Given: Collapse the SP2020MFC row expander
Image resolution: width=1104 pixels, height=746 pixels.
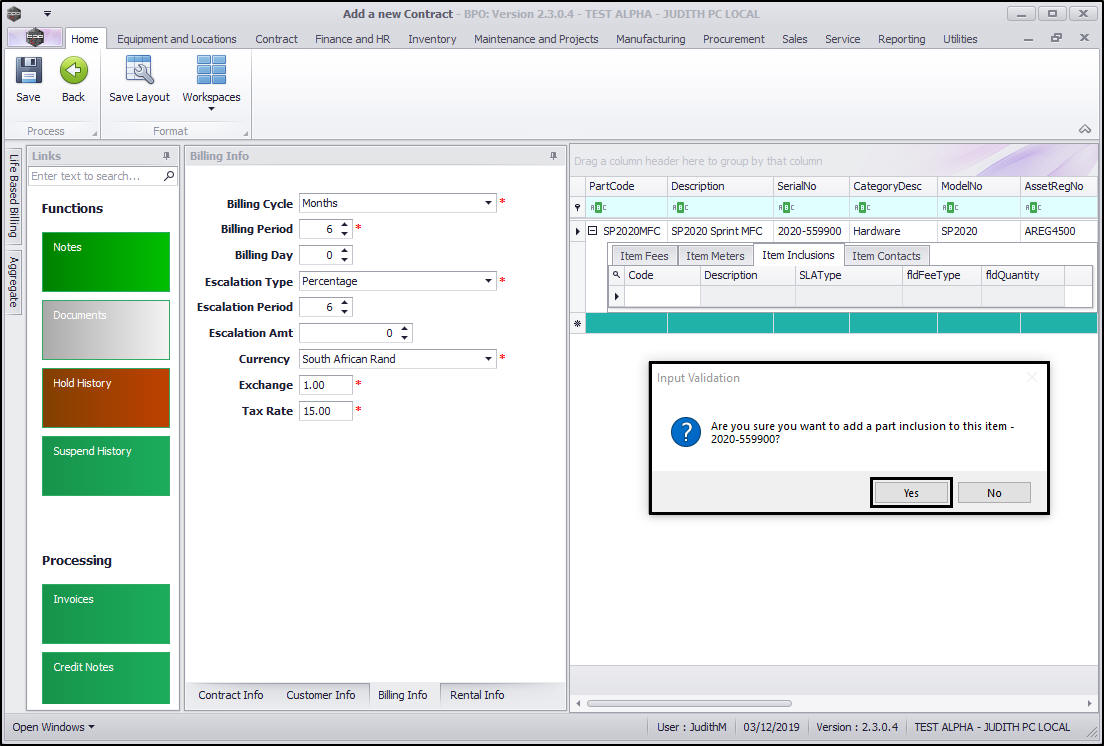Looking at the screenshot, I should point(592,231).
